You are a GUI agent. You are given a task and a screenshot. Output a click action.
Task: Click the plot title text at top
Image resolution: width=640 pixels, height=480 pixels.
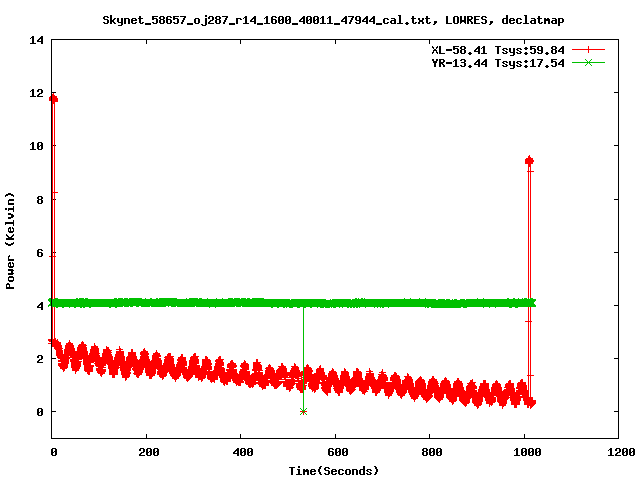[333, 20]
